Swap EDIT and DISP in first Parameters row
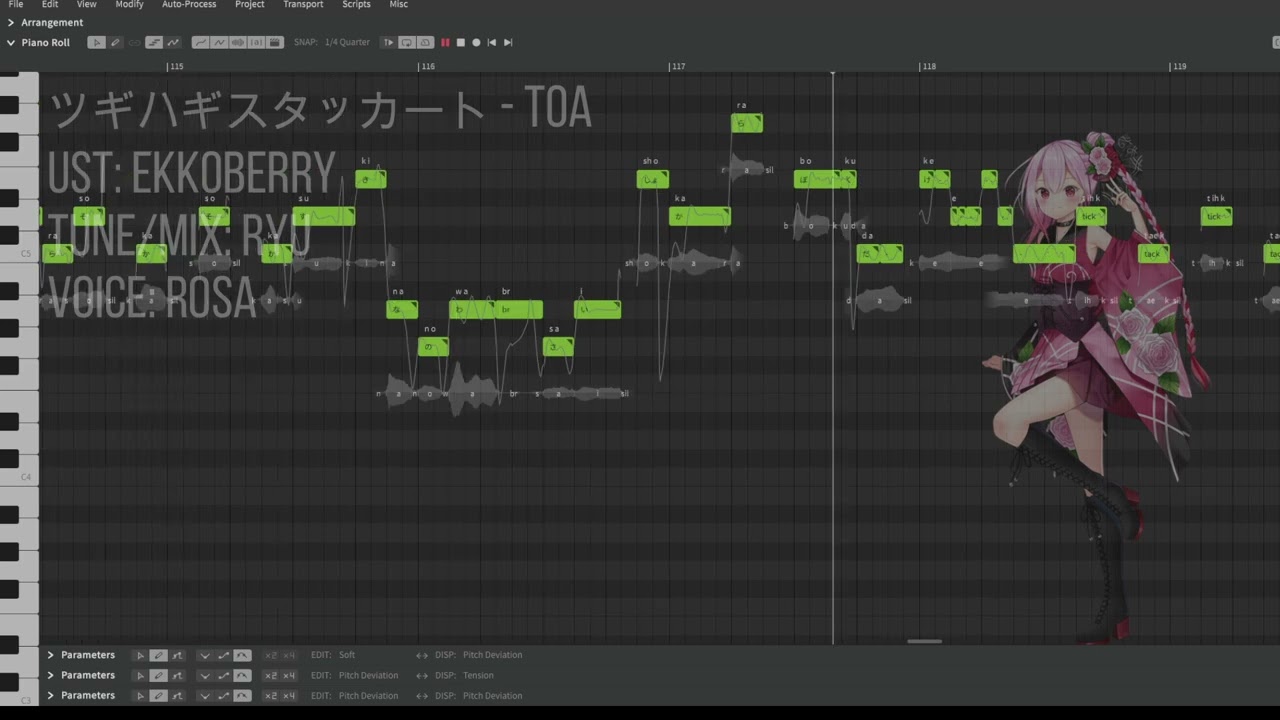Image resolution: width=1280 pixels, height=720 pixels. point(422,655)
